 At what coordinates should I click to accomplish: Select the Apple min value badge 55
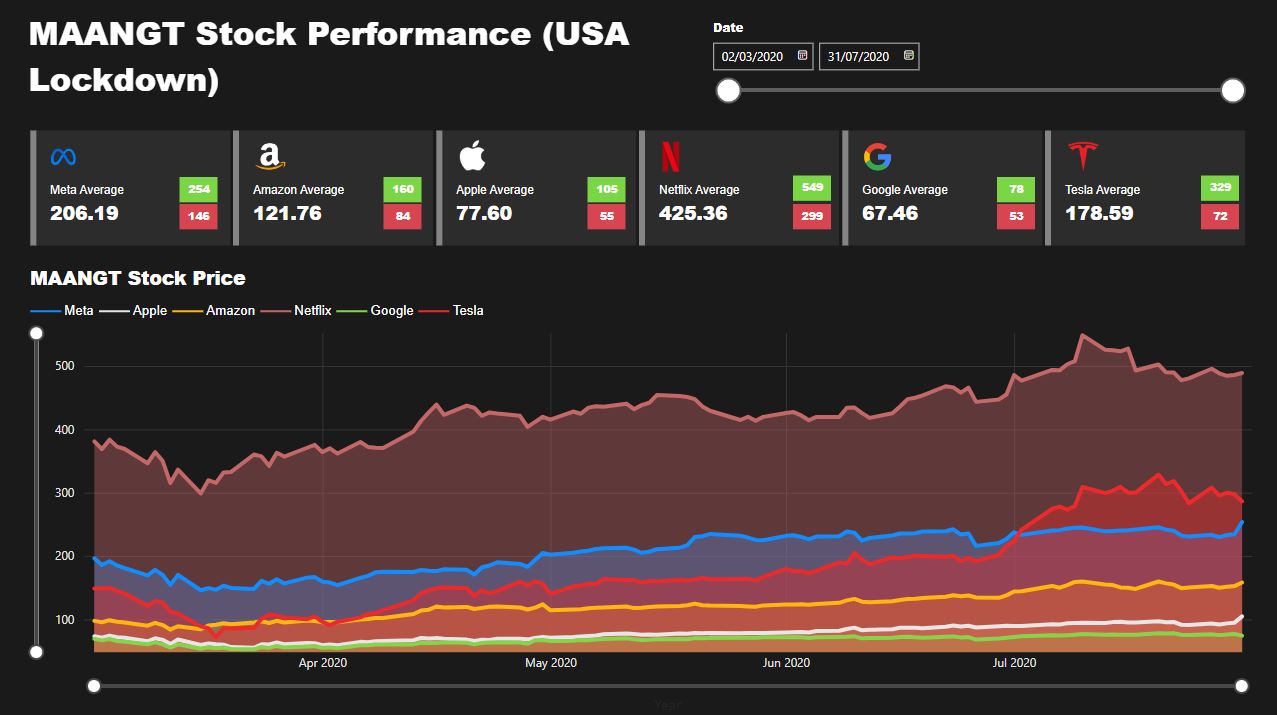(x=606, y=216)
